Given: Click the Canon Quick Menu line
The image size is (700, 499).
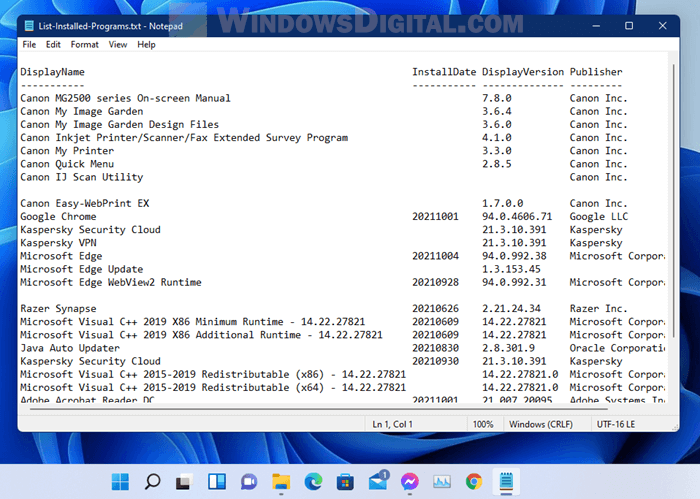Looking at the screenshot, I should 67,164.
